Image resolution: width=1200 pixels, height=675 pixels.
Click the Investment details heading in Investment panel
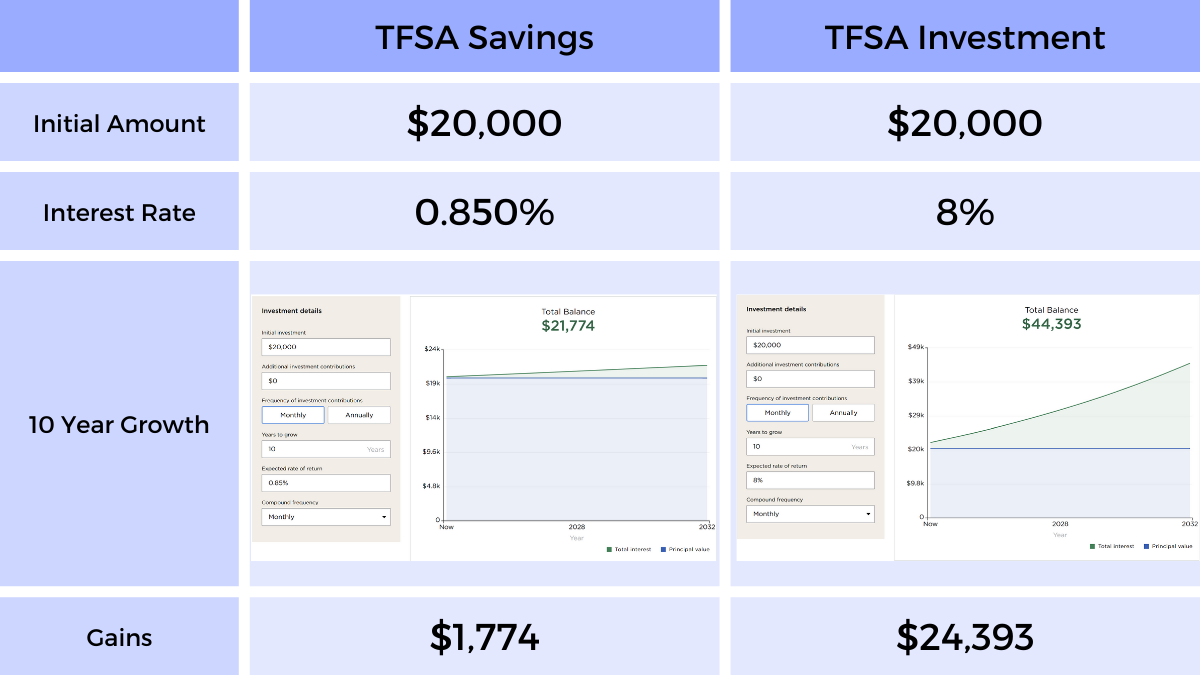coord(778,309)
